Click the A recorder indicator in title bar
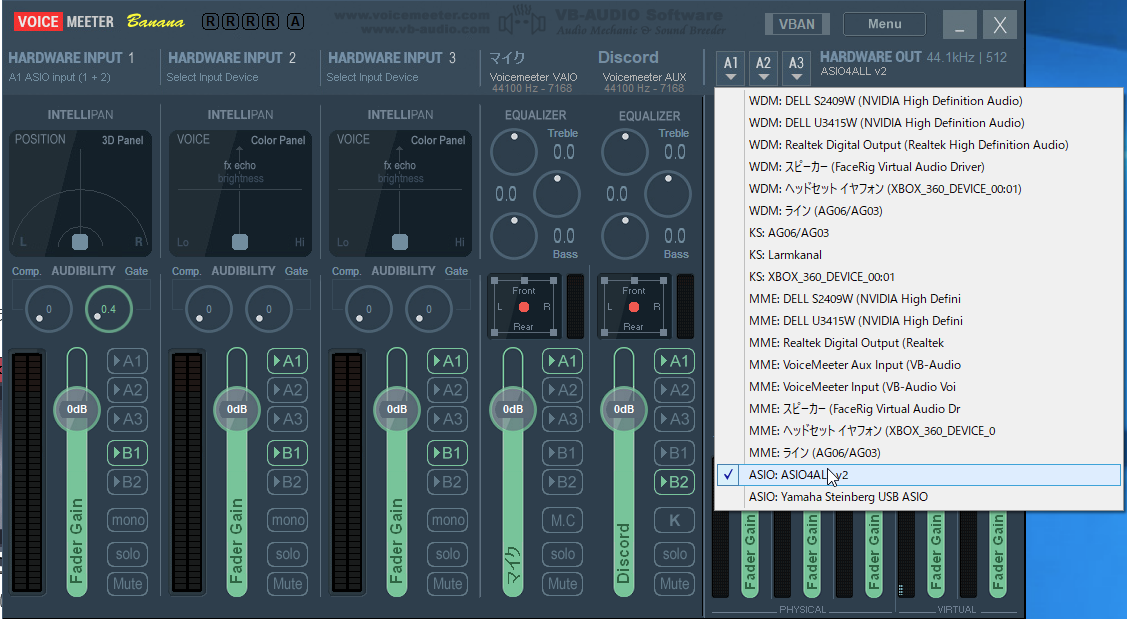Screen dimensions: 1127x619 point(295,22)
